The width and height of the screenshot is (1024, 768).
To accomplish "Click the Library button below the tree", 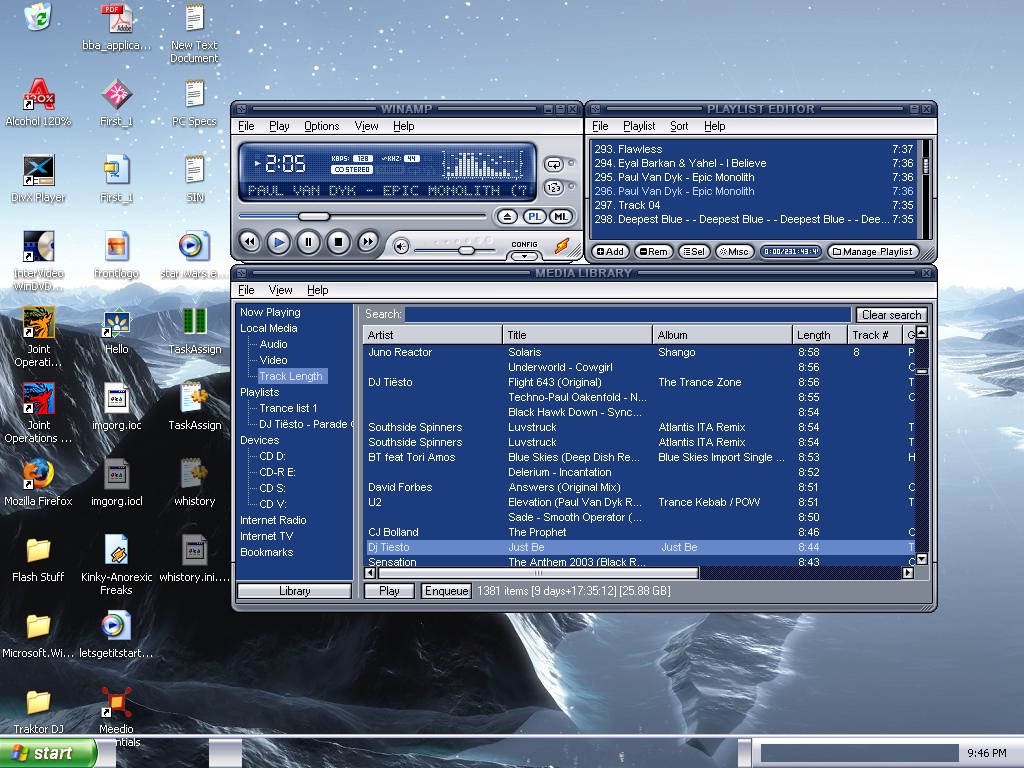I will 295,591.
